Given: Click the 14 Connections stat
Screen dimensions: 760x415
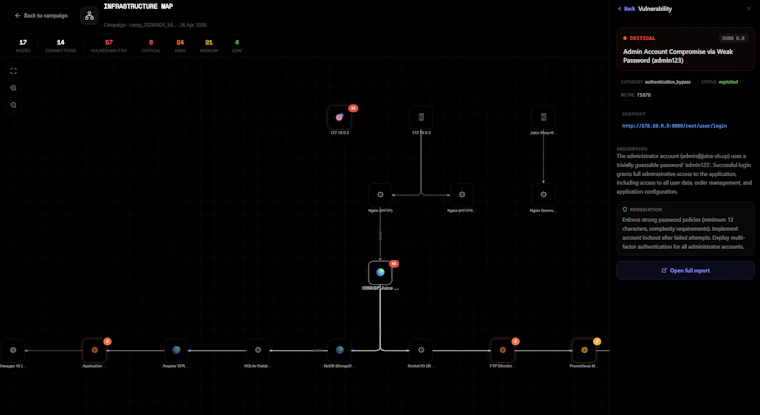Looking at the screenshot, I should [61, 46].
